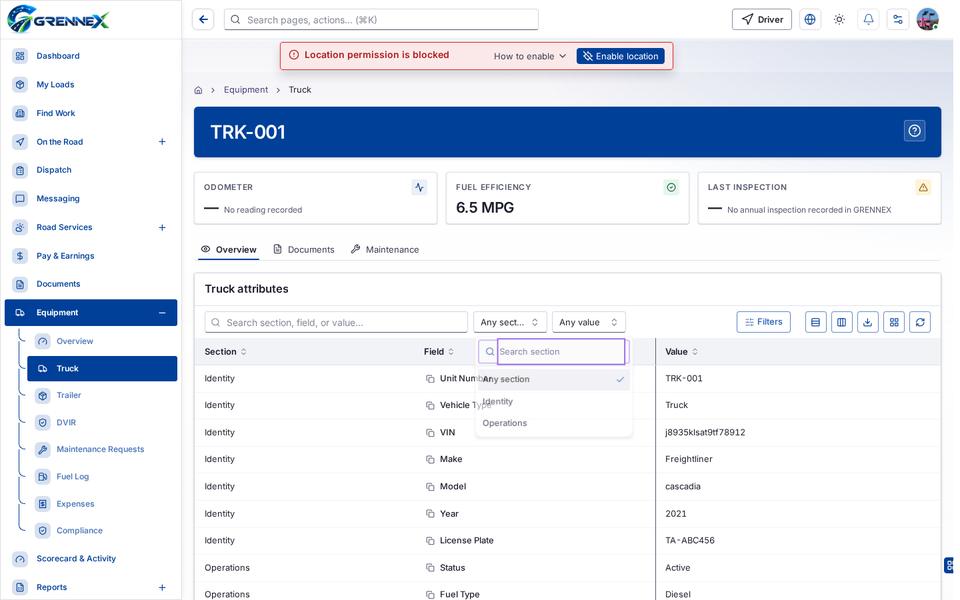Switch to the Maintenance tab

[385, 250]
